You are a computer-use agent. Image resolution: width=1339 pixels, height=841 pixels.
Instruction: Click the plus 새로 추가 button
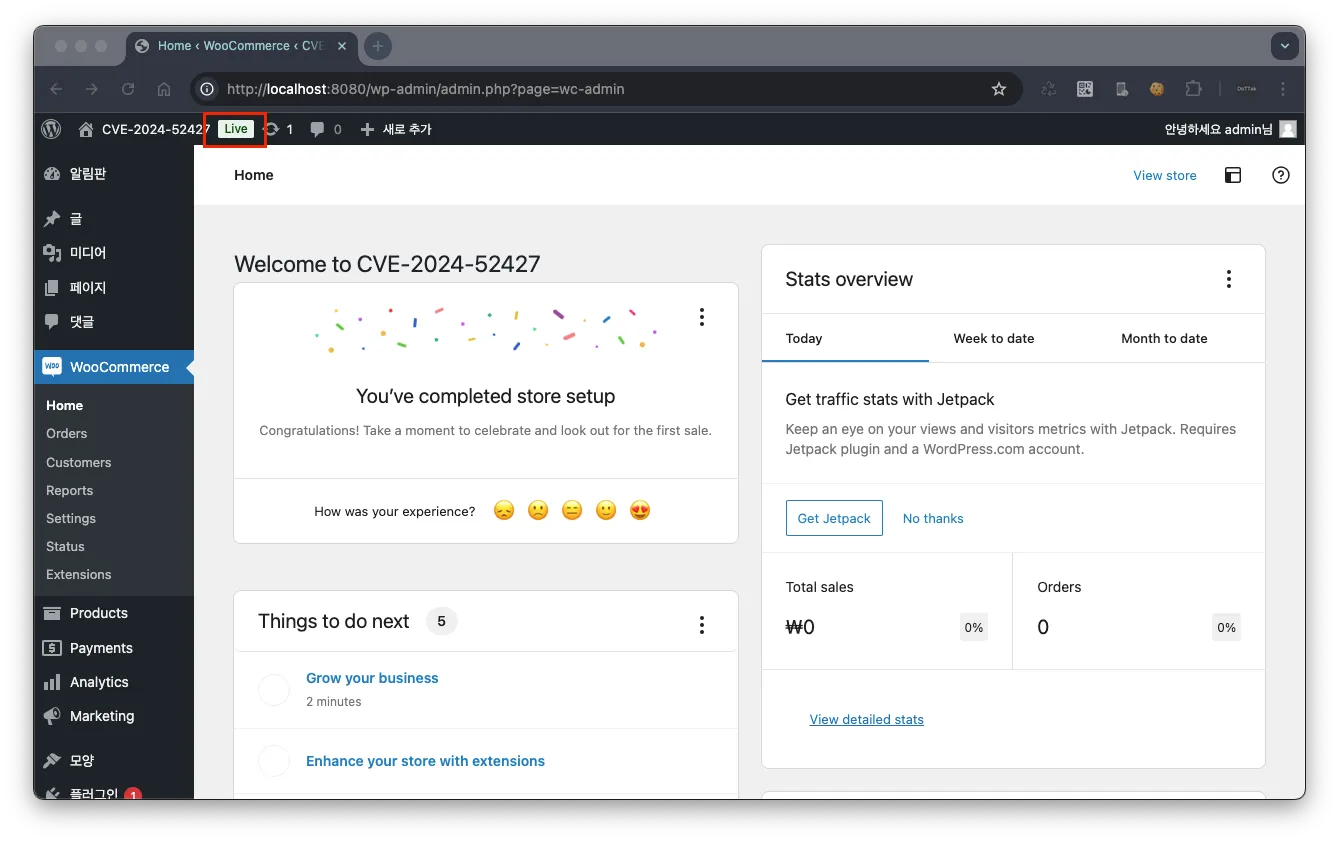396,129
